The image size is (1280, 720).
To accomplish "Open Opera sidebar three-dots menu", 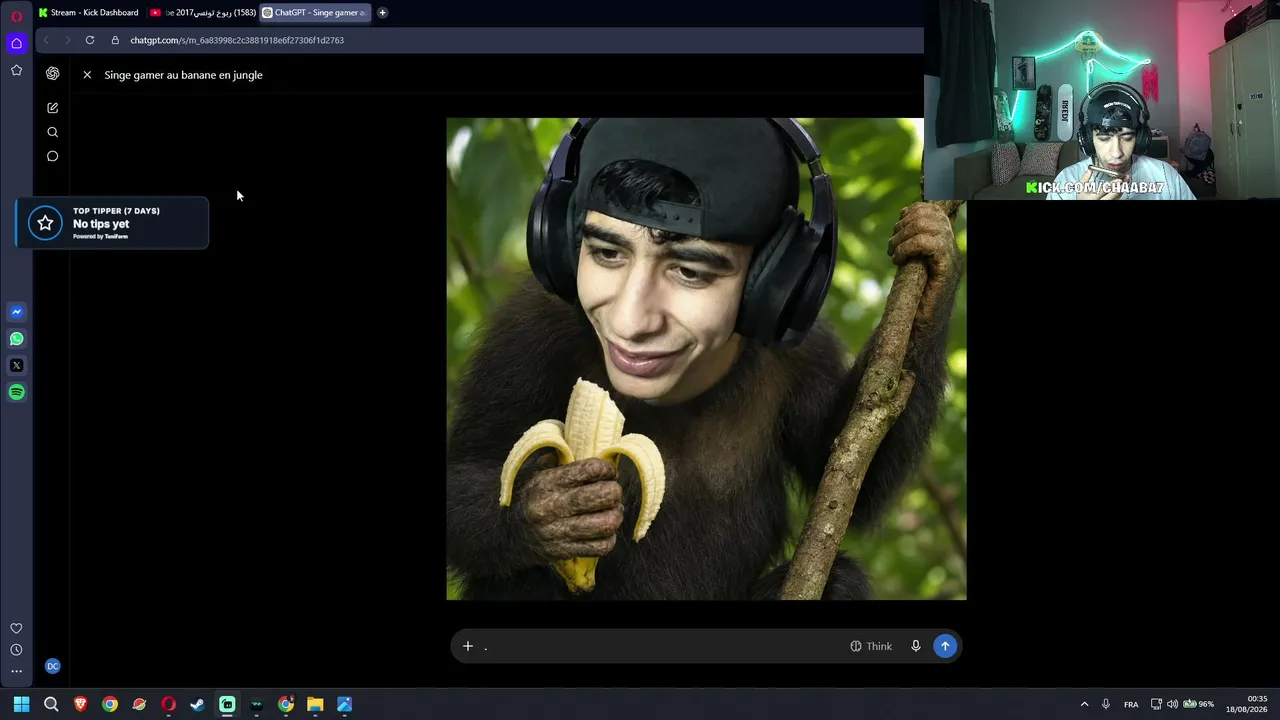I will tap(16, 672).
